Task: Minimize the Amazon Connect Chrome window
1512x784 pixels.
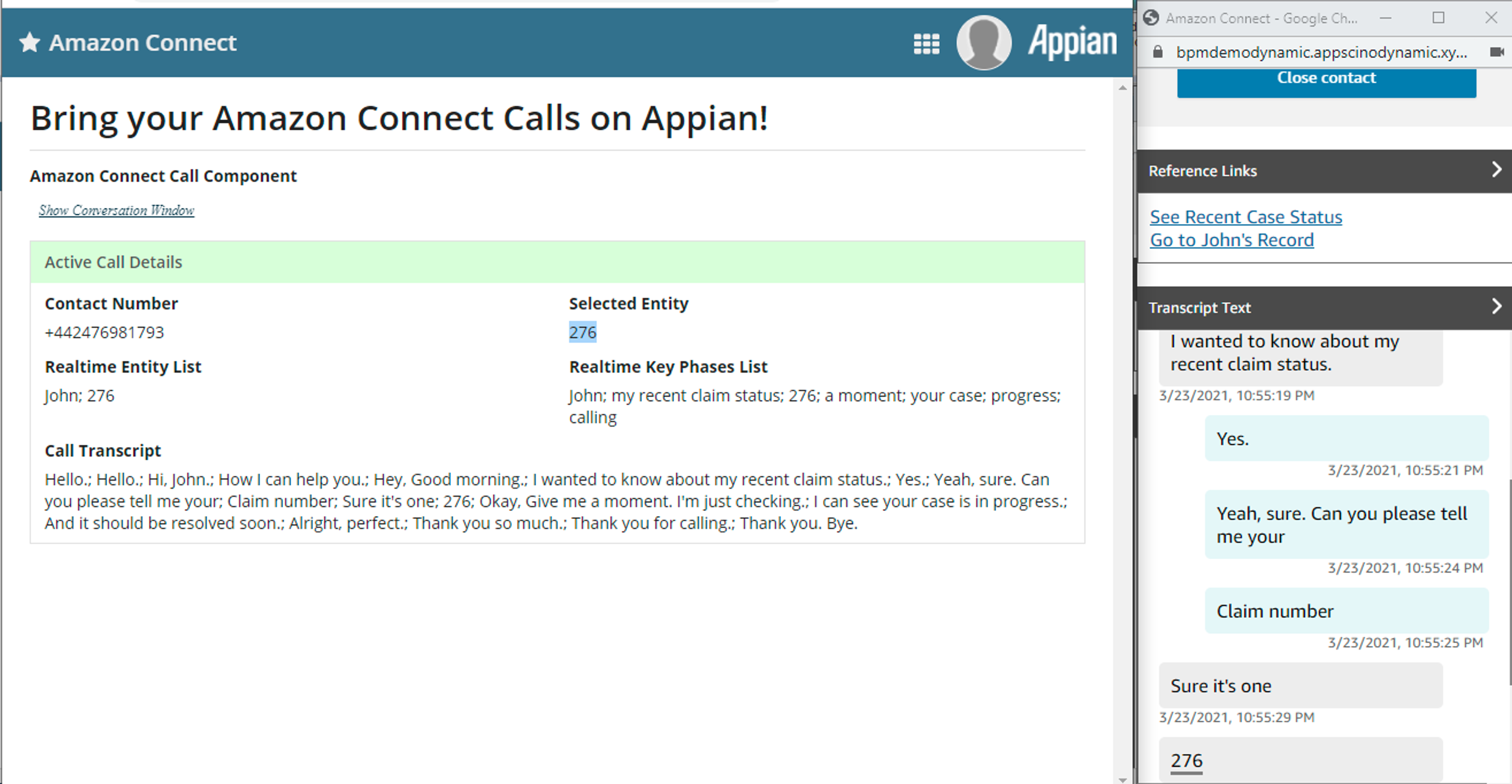Action: (1385, 18)
